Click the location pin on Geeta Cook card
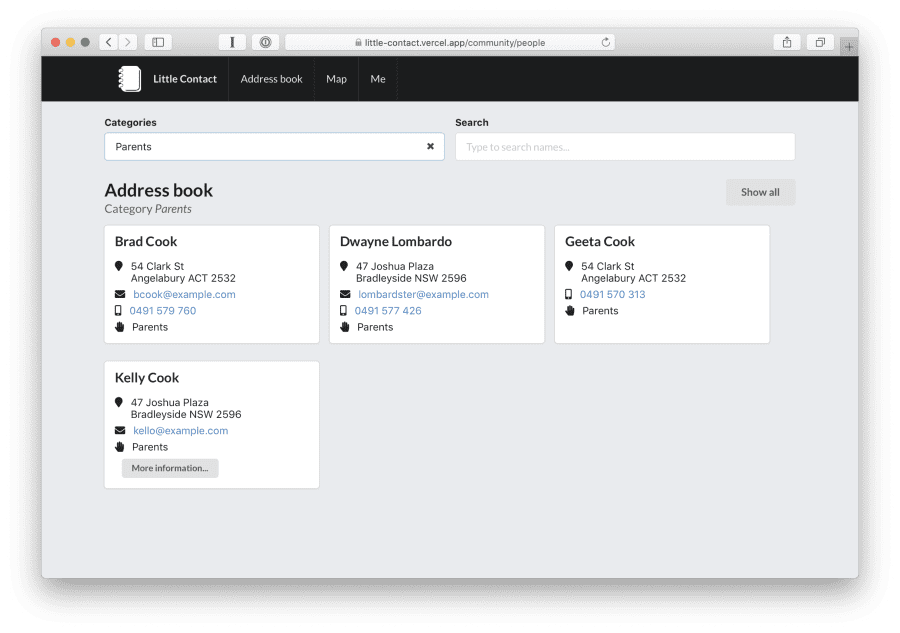 pyautogui.click(x=569, y=266)
